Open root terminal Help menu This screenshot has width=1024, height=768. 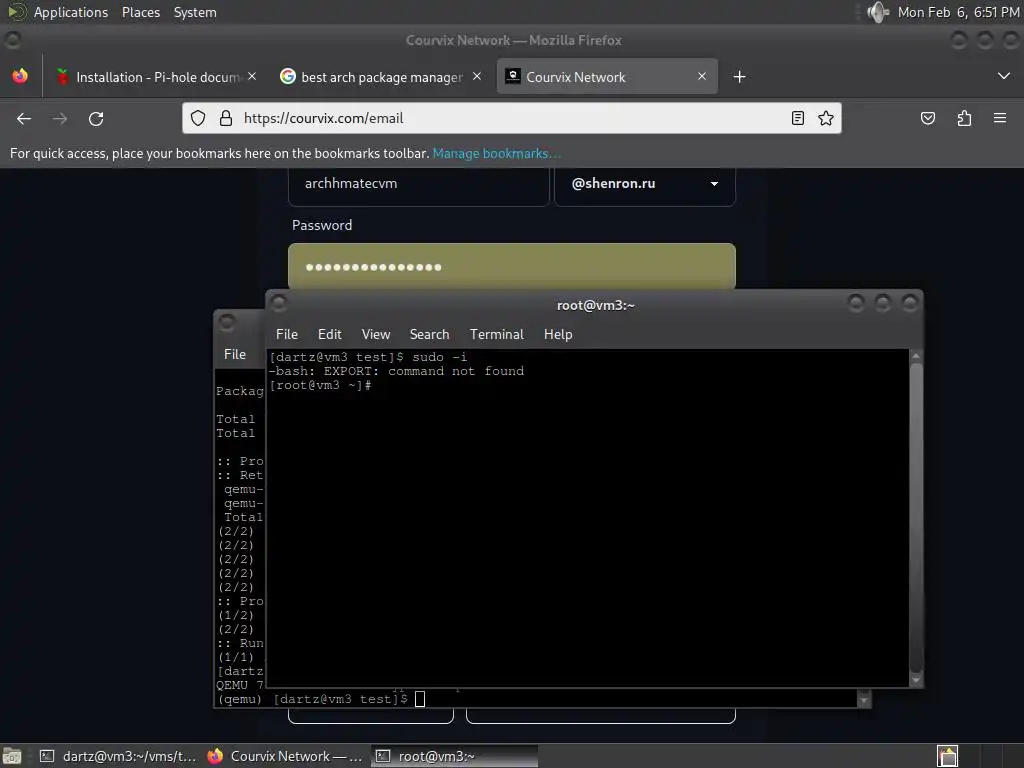558,334
